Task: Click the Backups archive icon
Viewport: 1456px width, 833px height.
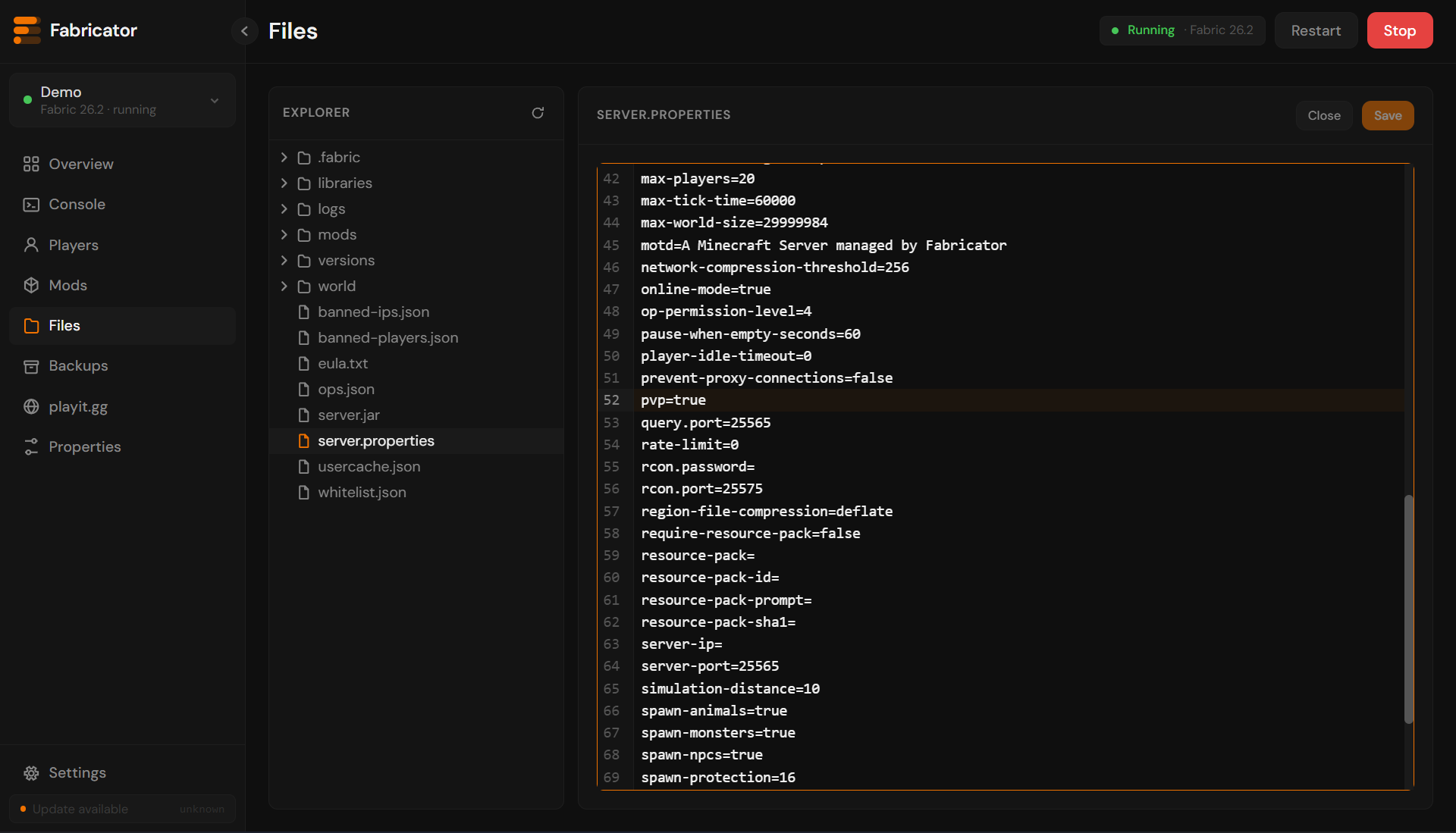Action: click(31, 366)
